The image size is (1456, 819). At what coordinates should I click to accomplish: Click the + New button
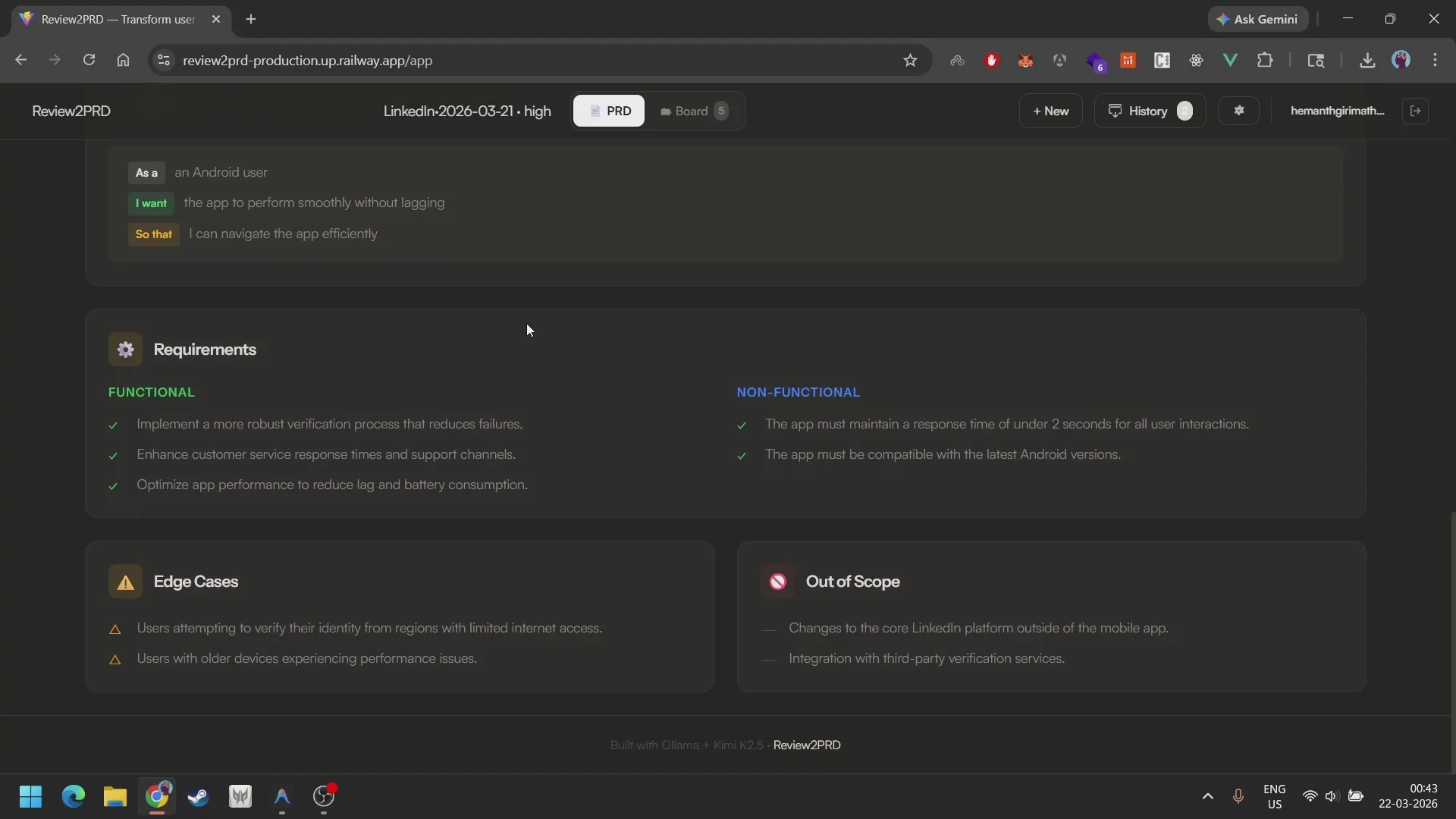pos(1050,111)
